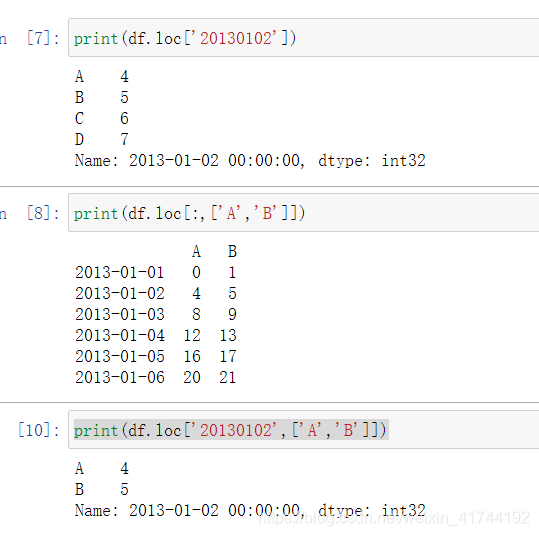Click the first output's 'Name: 2013-01-02 00:00:00, dtype: int32' line
Viewport: 539px width, 536px height.
(250, 161)
